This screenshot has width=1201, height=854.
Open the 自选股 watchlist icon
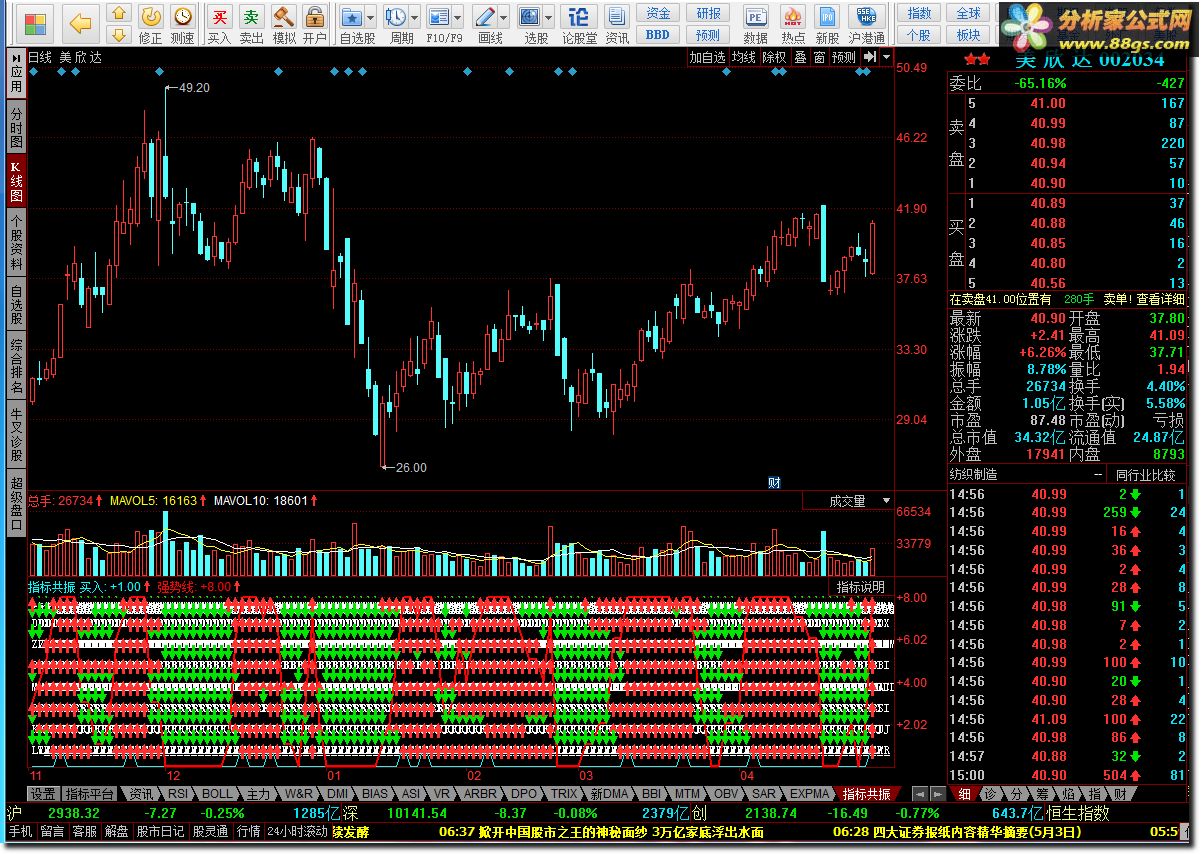point(352,18)
